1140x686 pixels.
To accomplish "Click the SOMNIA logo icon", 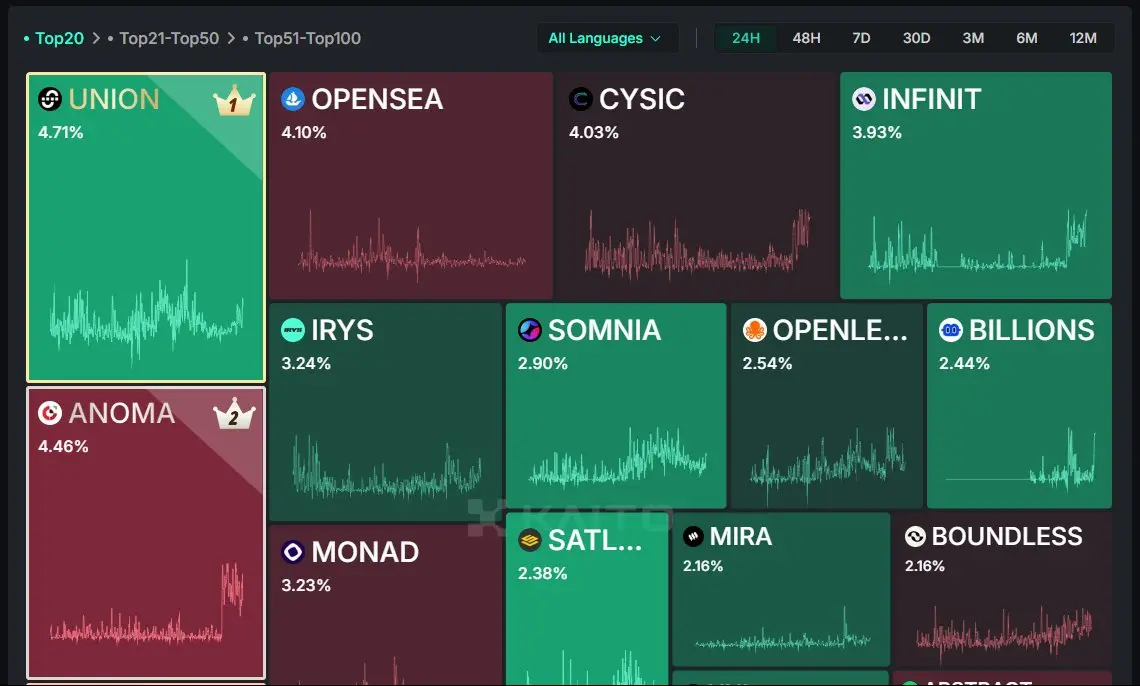I will 530,330.
